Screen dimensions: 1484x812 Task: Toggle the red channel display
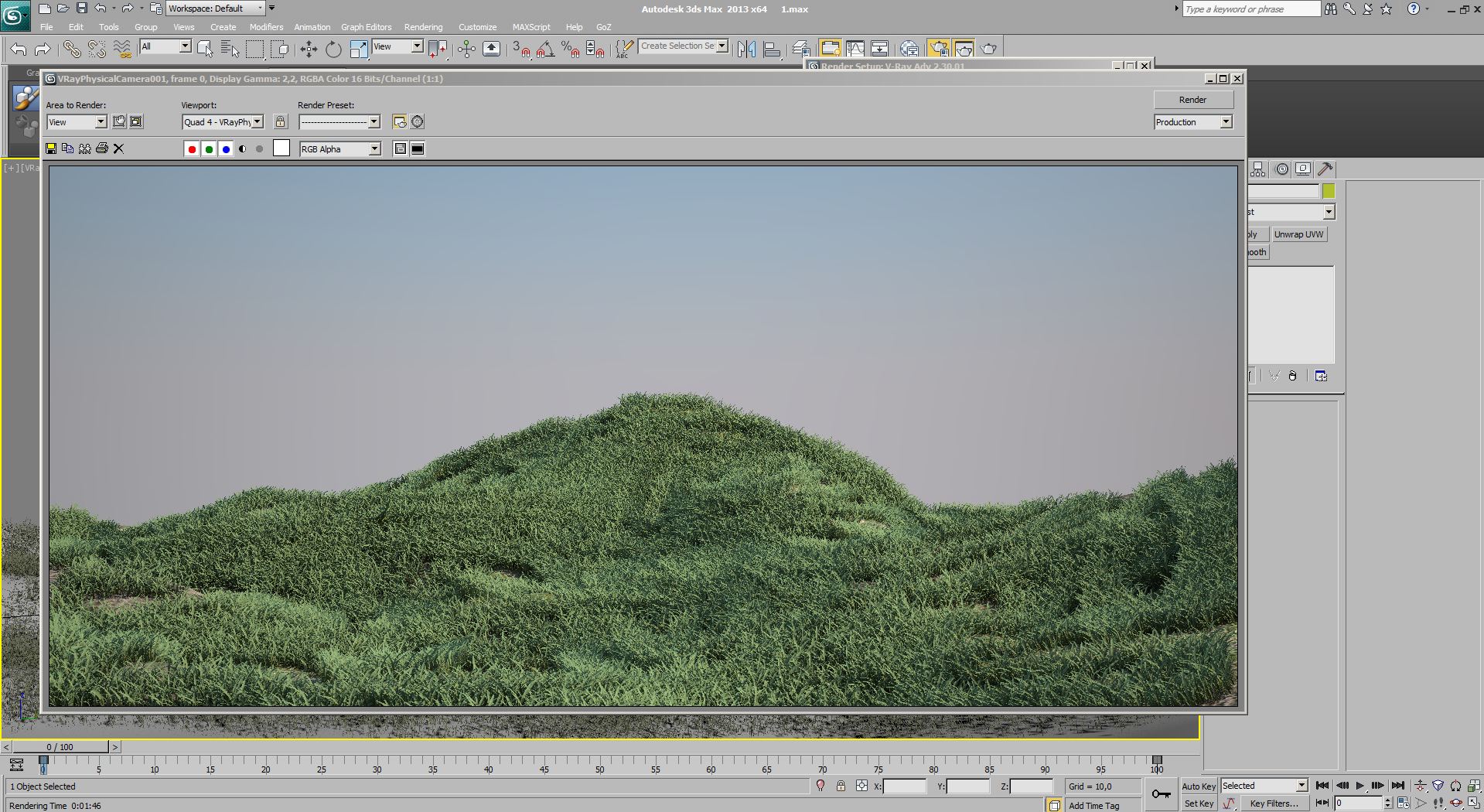pos(192,149)
